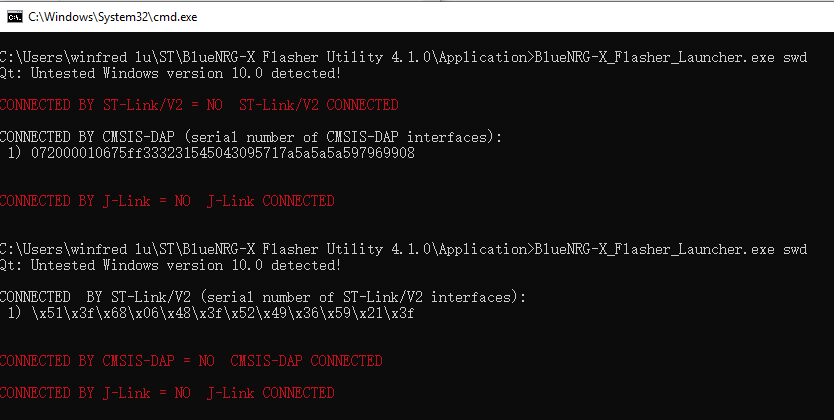
Task: Select the second Qt Untested Windows version line
Action: pyautogui.click(x=170, y=265)
